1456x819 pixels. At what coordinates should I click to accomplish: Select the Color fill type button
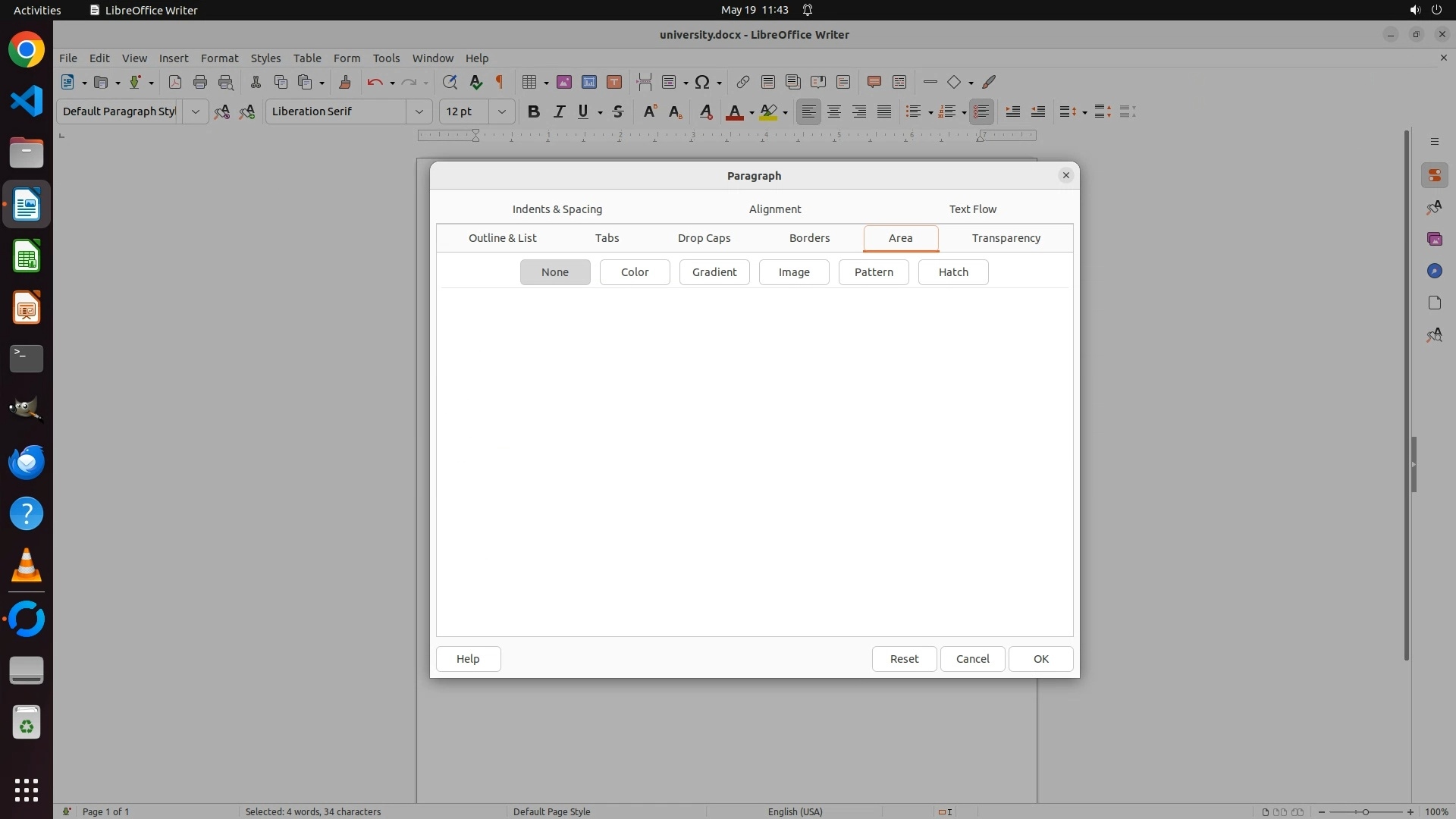634,272
